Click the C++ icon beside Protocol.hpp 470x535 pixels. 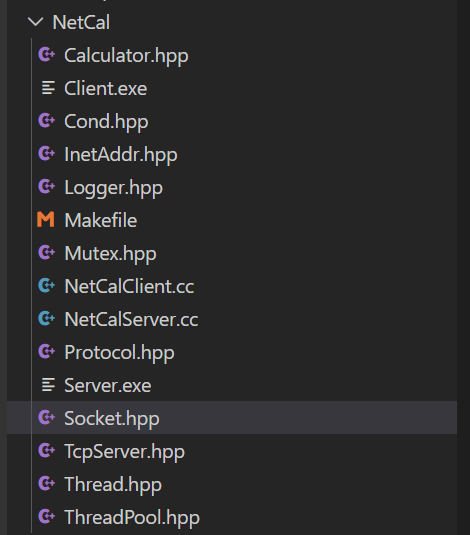click(x=46, y=351)
